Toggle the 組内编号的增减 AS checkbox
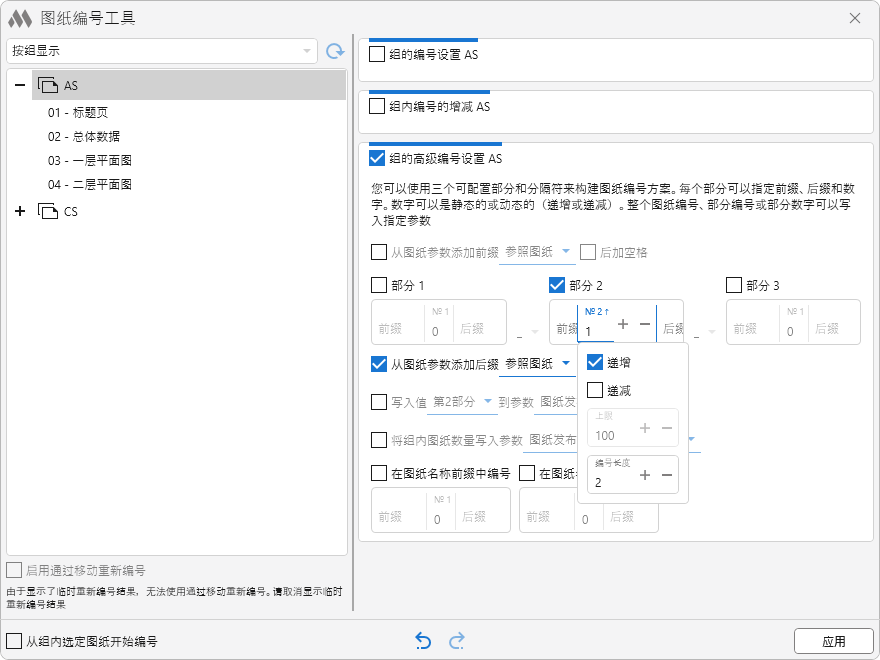 pos(377,106)
